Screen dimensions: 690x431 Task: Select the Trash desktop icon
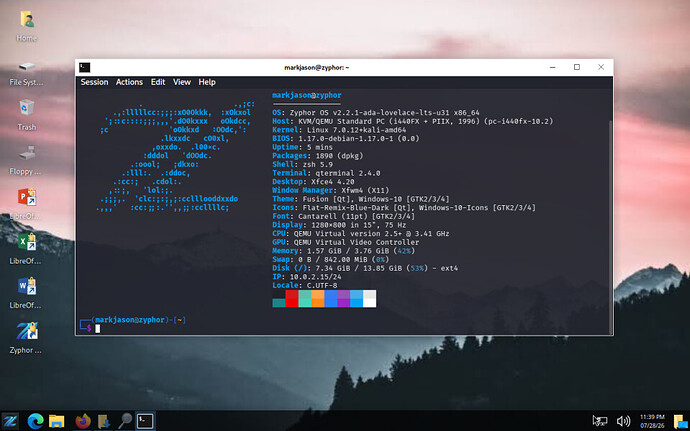[x=26, y=115]
